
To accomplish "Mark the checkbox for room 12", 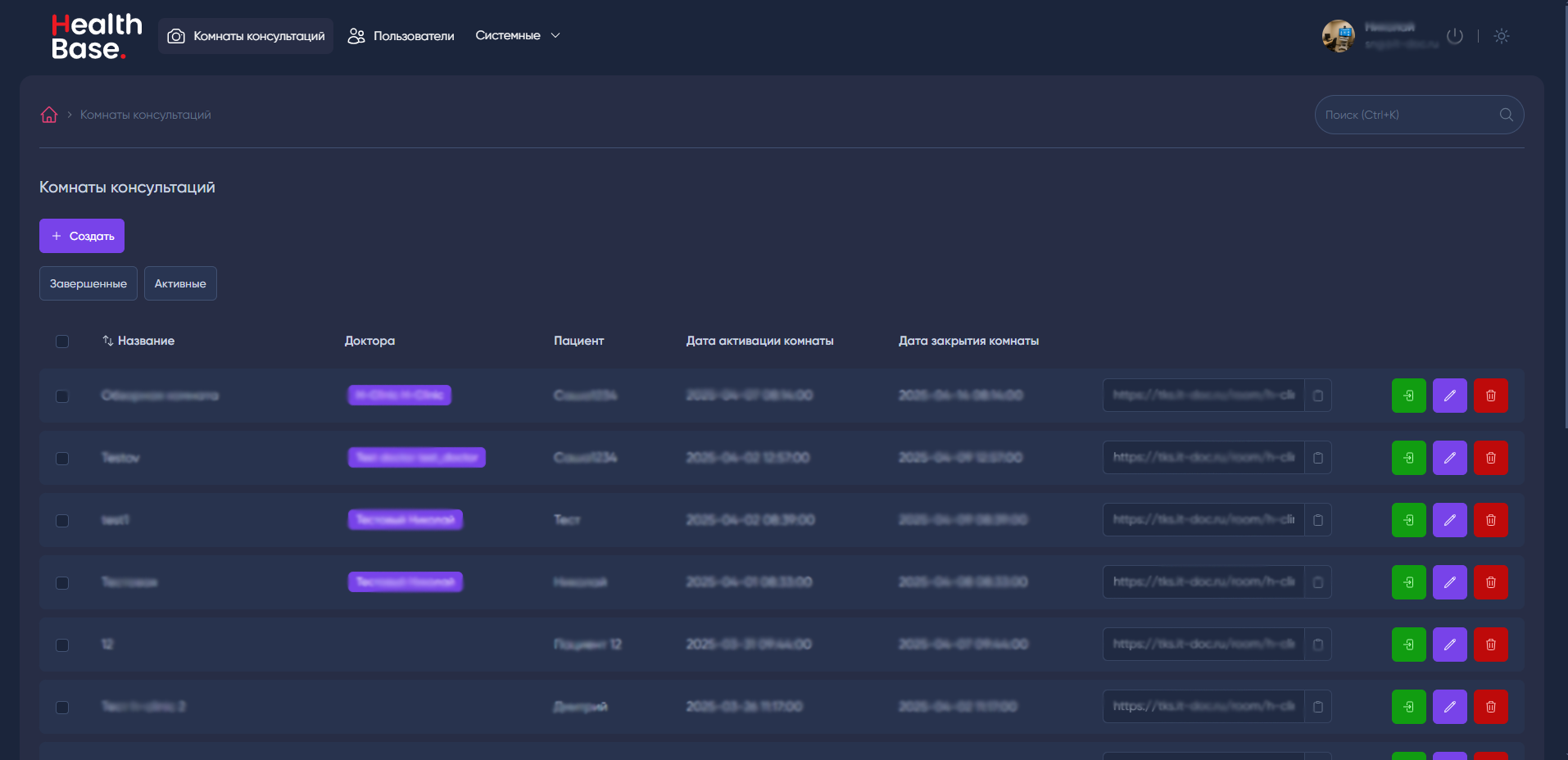I will pyautogui.click(x=62, y=645).
